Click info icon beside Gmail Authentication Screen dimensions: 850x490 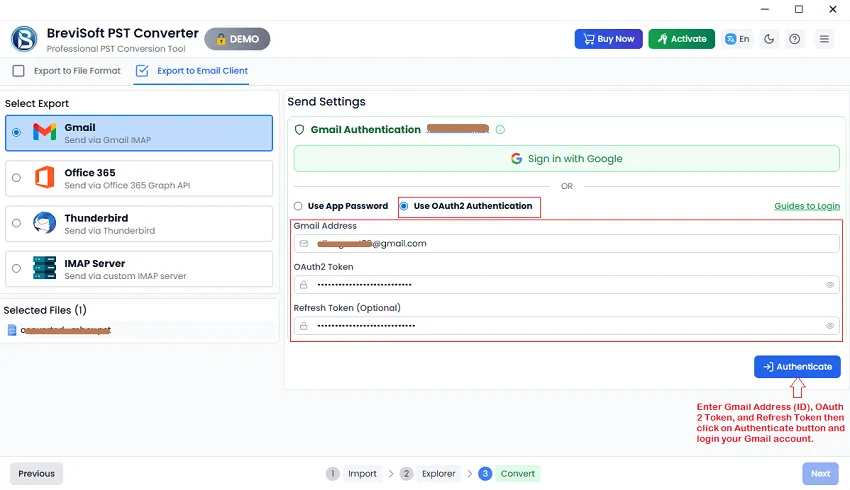500,130
